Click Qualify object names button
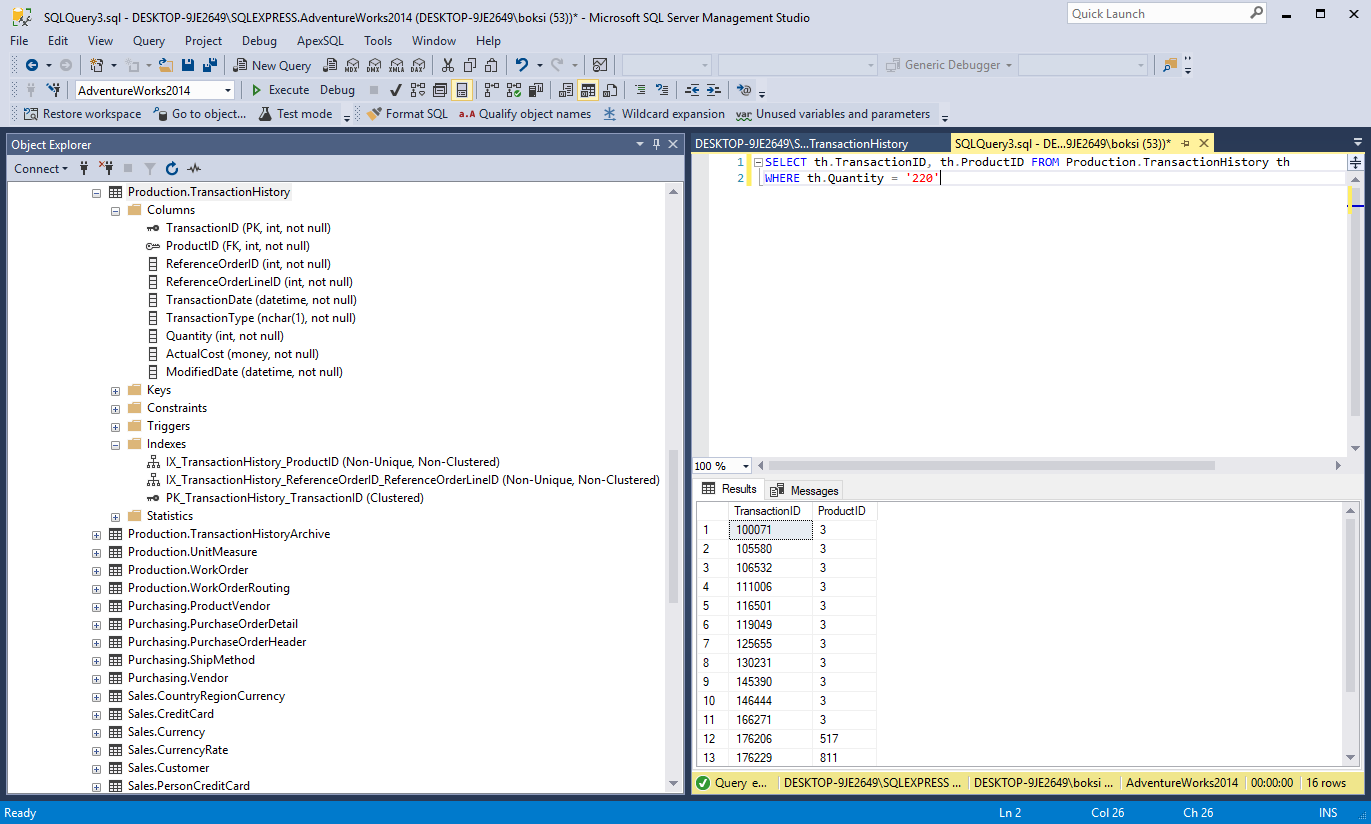Image resolution: width=1371 pixels, height=824 pixels. click(525, 114)
